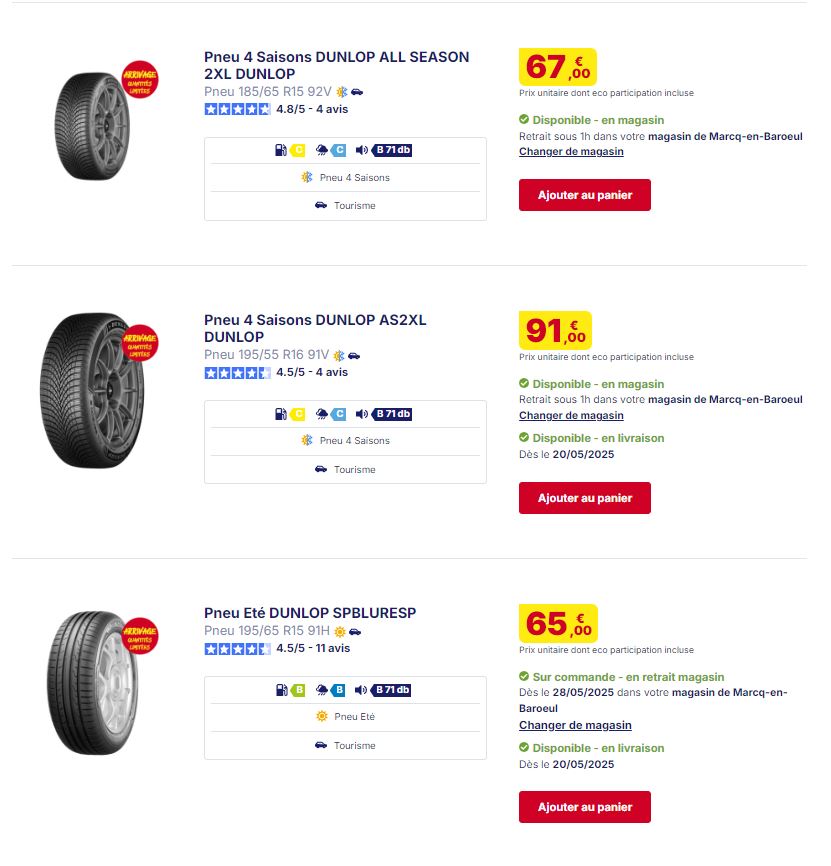The width and height of the screenshot is (831, 866).
Task: Click star rating 4.8/5 of All Season 2XL
Action: [237, 109]
